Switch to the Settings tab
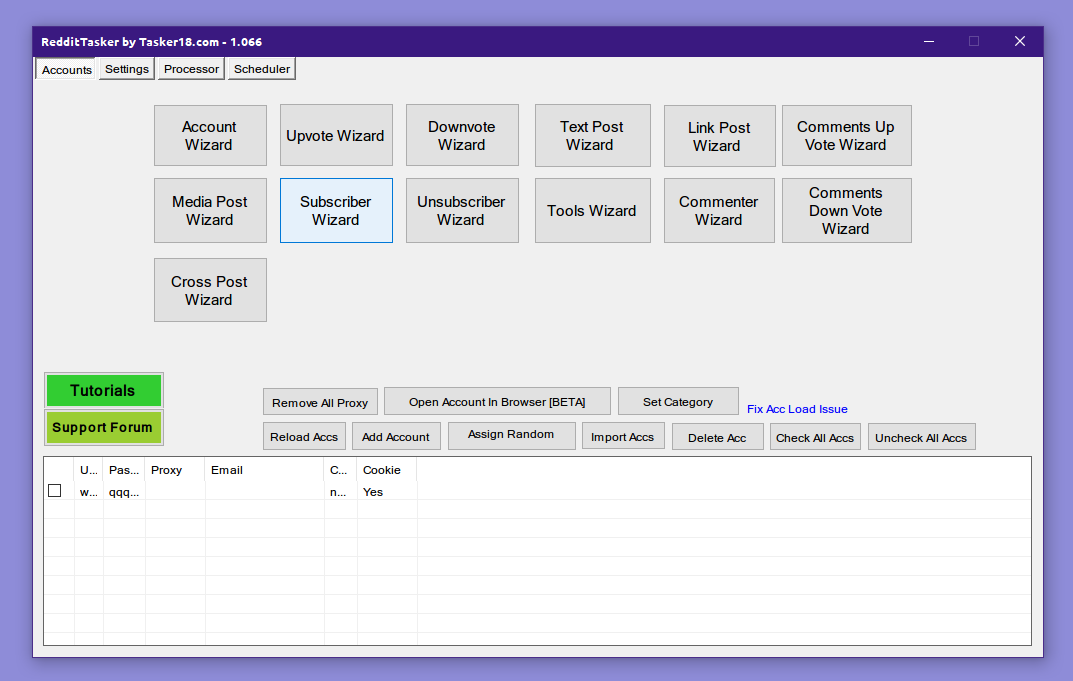Image resolution: width=1073 pixels, height=681 pixels. [127, 69]
